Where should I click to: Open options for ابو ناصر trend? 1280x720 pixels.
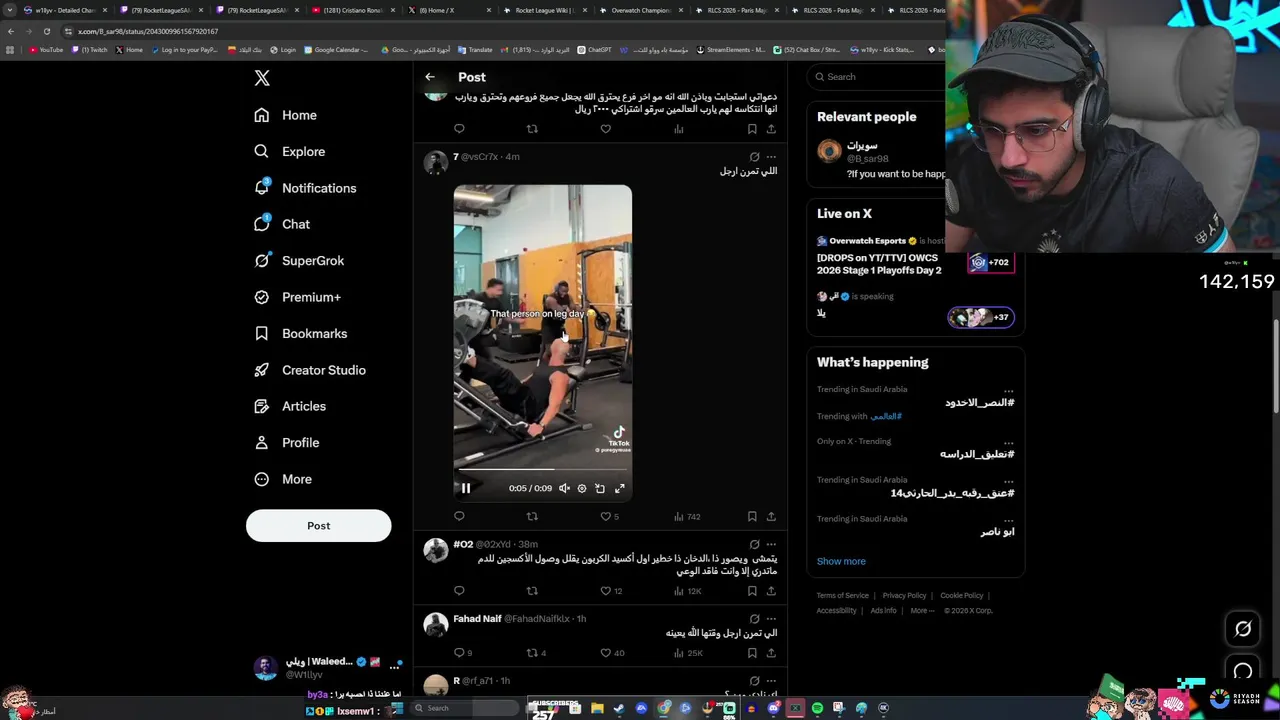[x=1008, y=519]
